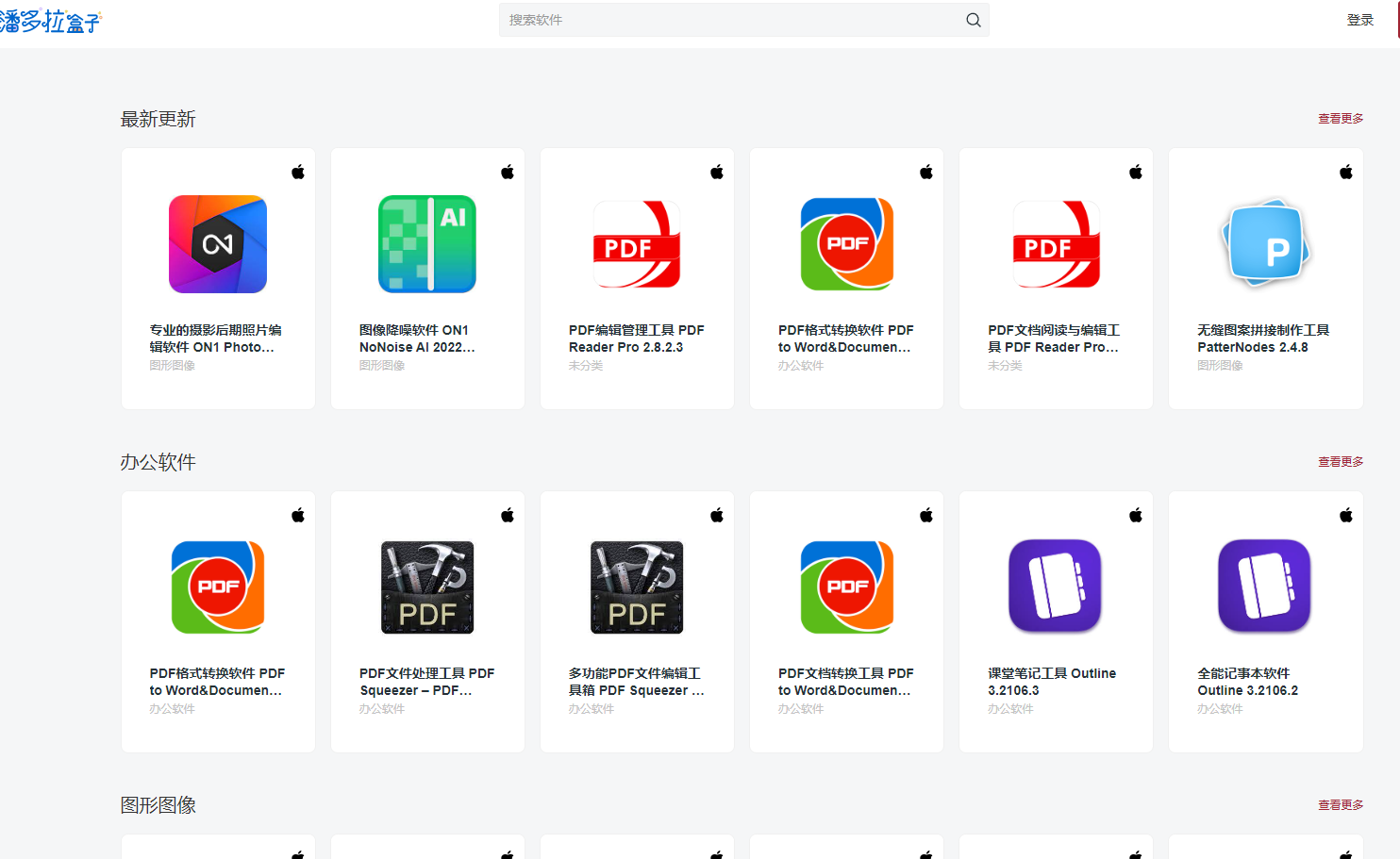Open title PDF文件处理工具 PDF Squeezer
The width and height of the screenshot is (1400, 859).
pos(427,682)
